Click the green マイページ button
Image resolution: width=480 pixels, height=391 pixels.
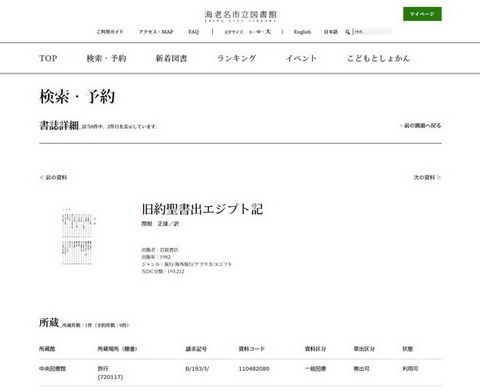click(422, 14)
